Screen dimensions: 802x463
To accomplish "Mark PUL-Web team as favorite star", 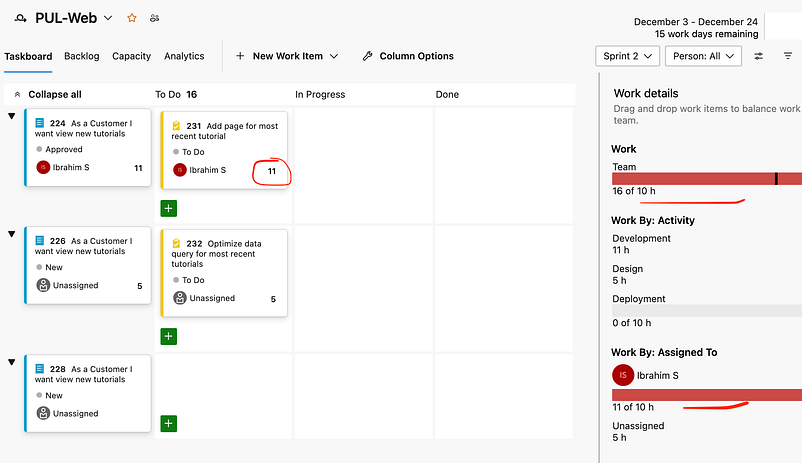I will point(131,18).
